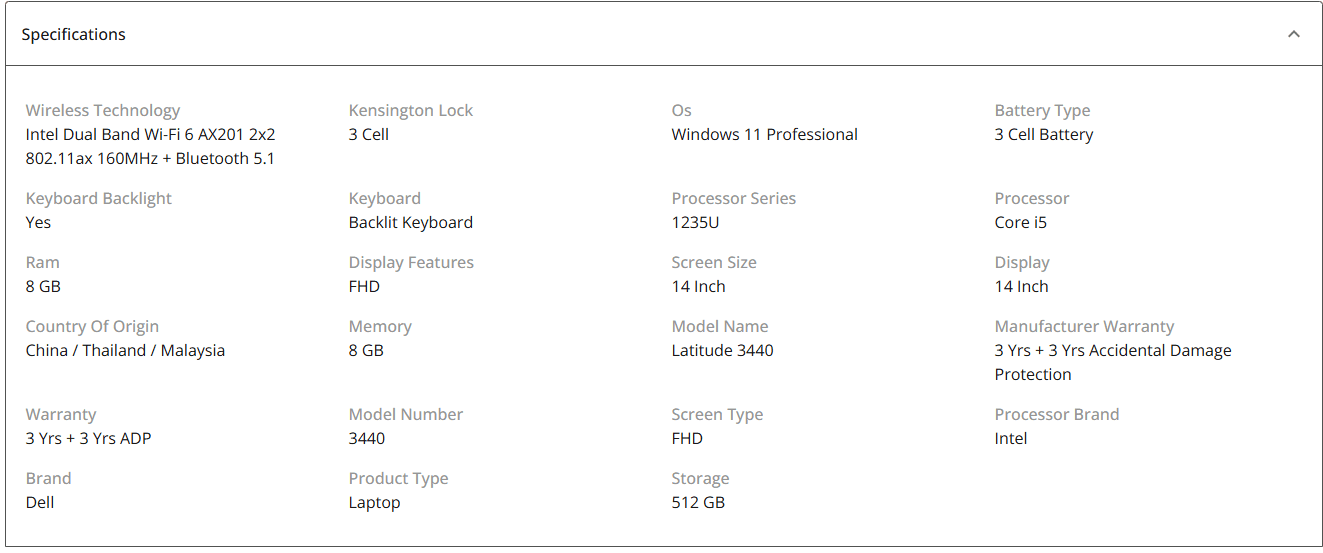Screen dimensions: 1323x553
Task: Select the Wireless Technology value text
Action: coord(150,146)
